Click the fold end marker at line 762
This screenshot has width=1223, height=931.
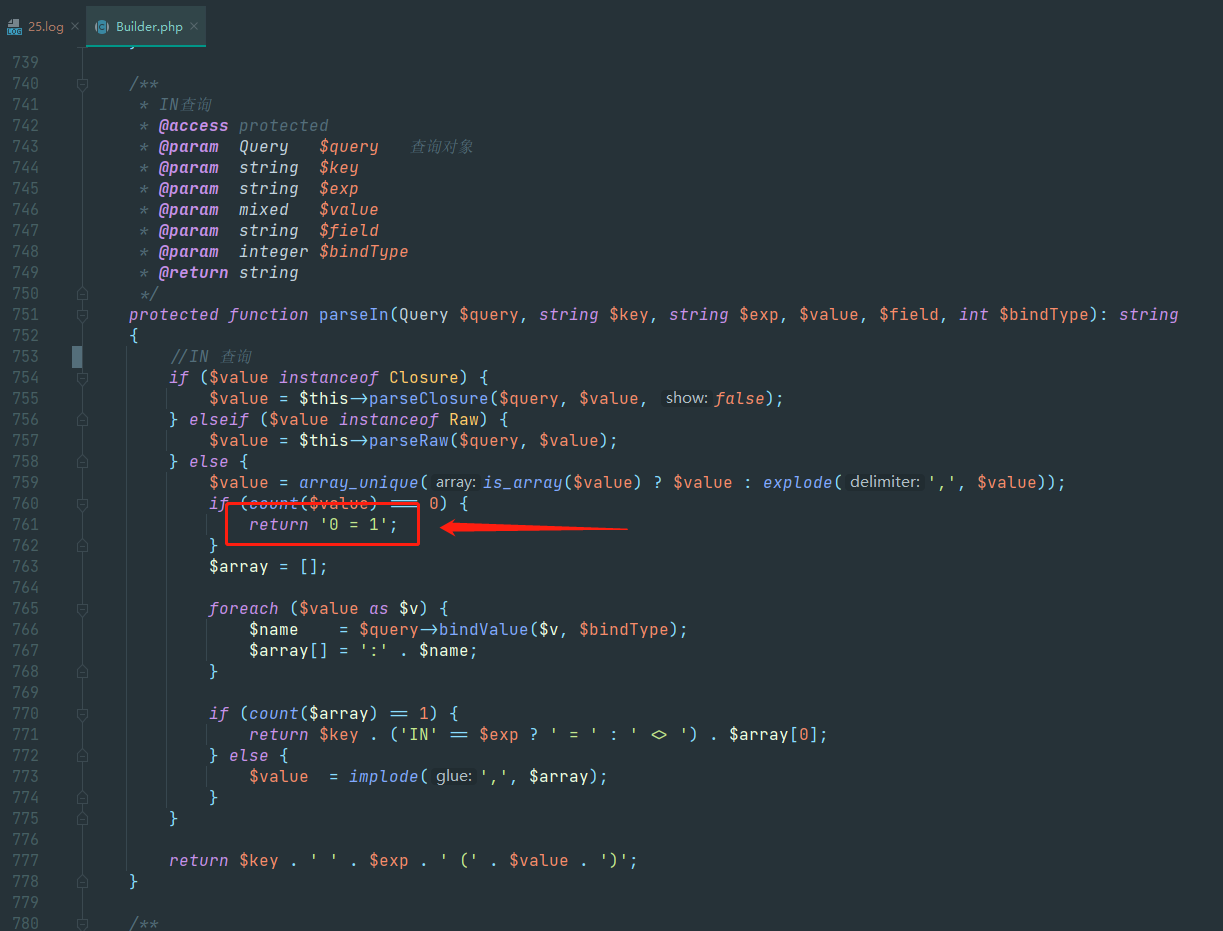tap(82, 546)
